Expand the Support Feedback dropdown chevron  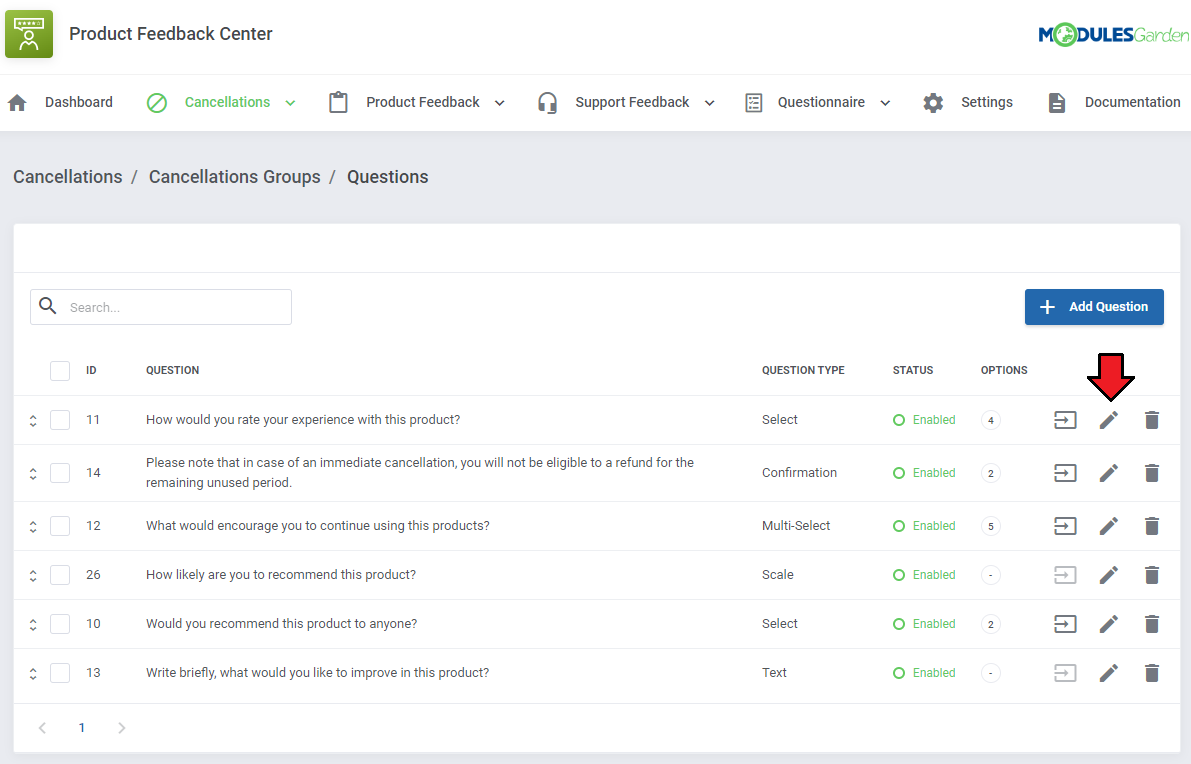(709, 103)
